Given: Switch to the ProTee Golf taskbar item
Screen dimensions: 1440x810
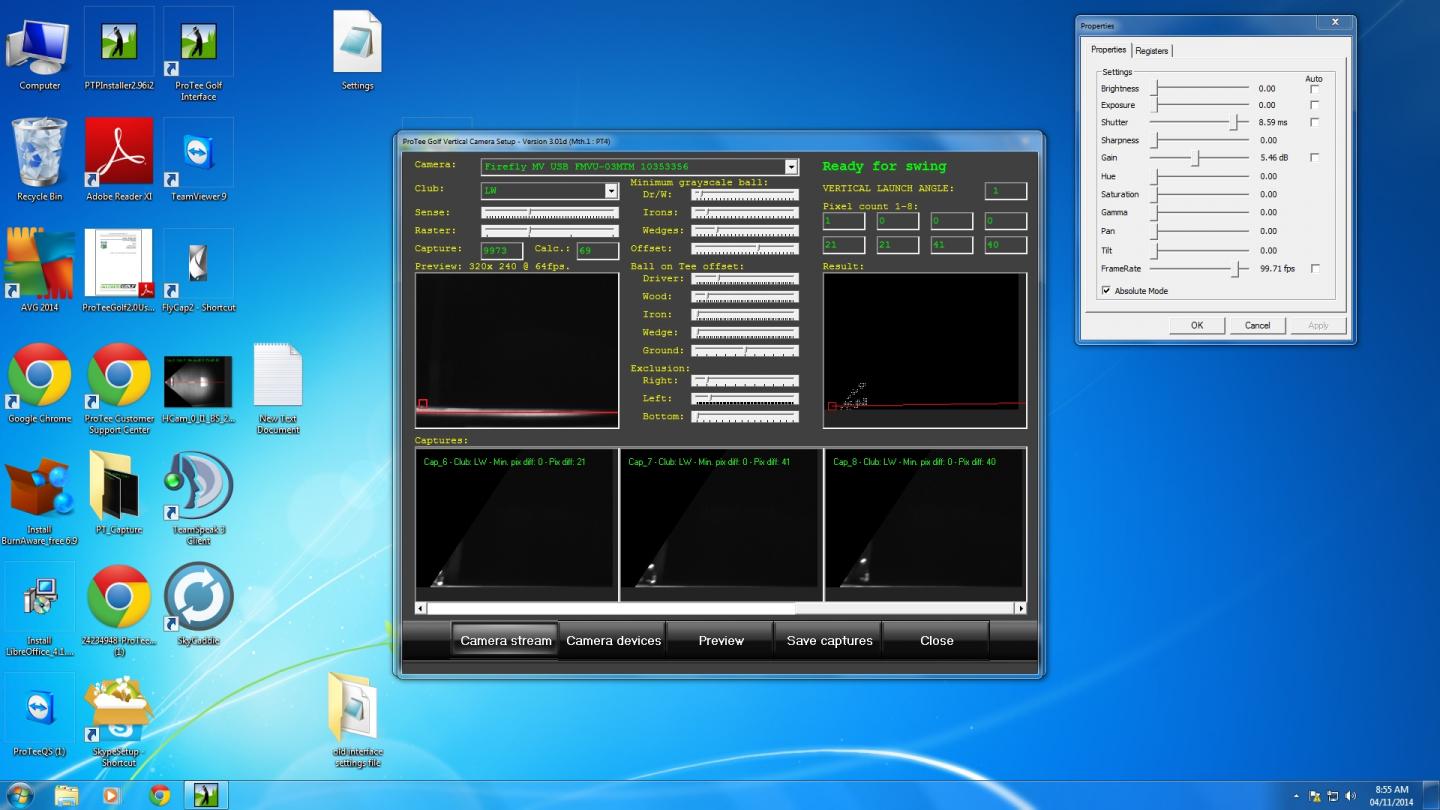Looking at the screenshot, I should 206,796.
